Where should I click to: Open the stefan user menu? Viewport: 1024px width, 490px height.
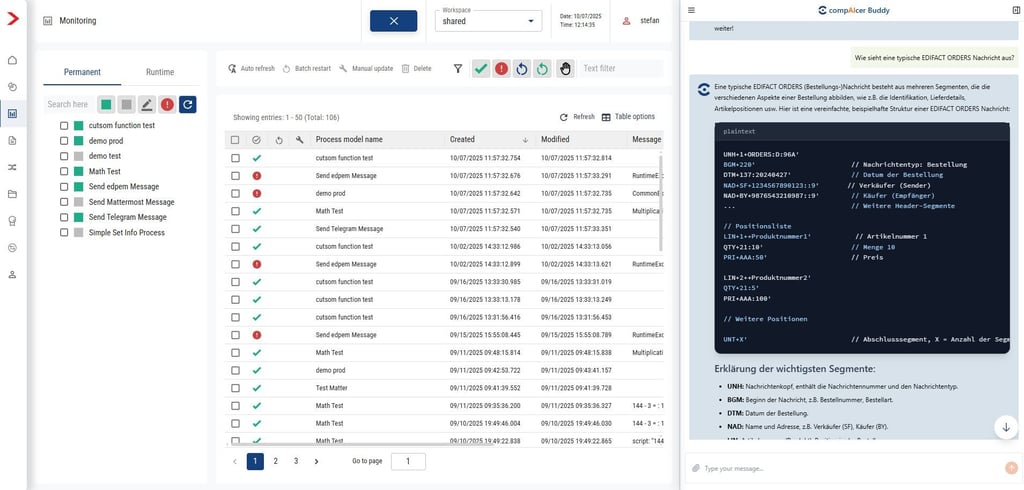[641, 21]
